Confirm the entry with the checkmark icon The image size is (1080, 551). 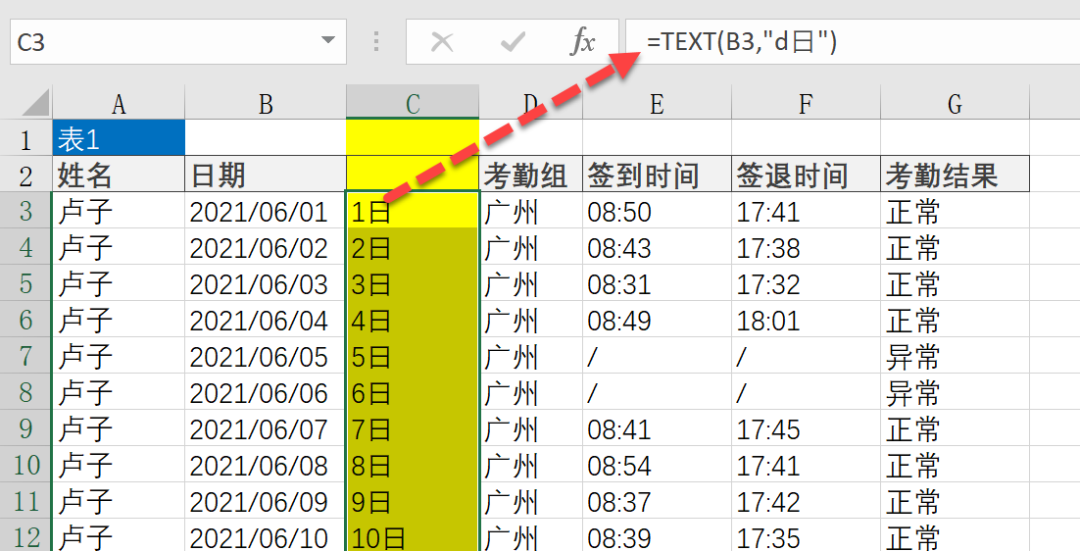(512, 42)
